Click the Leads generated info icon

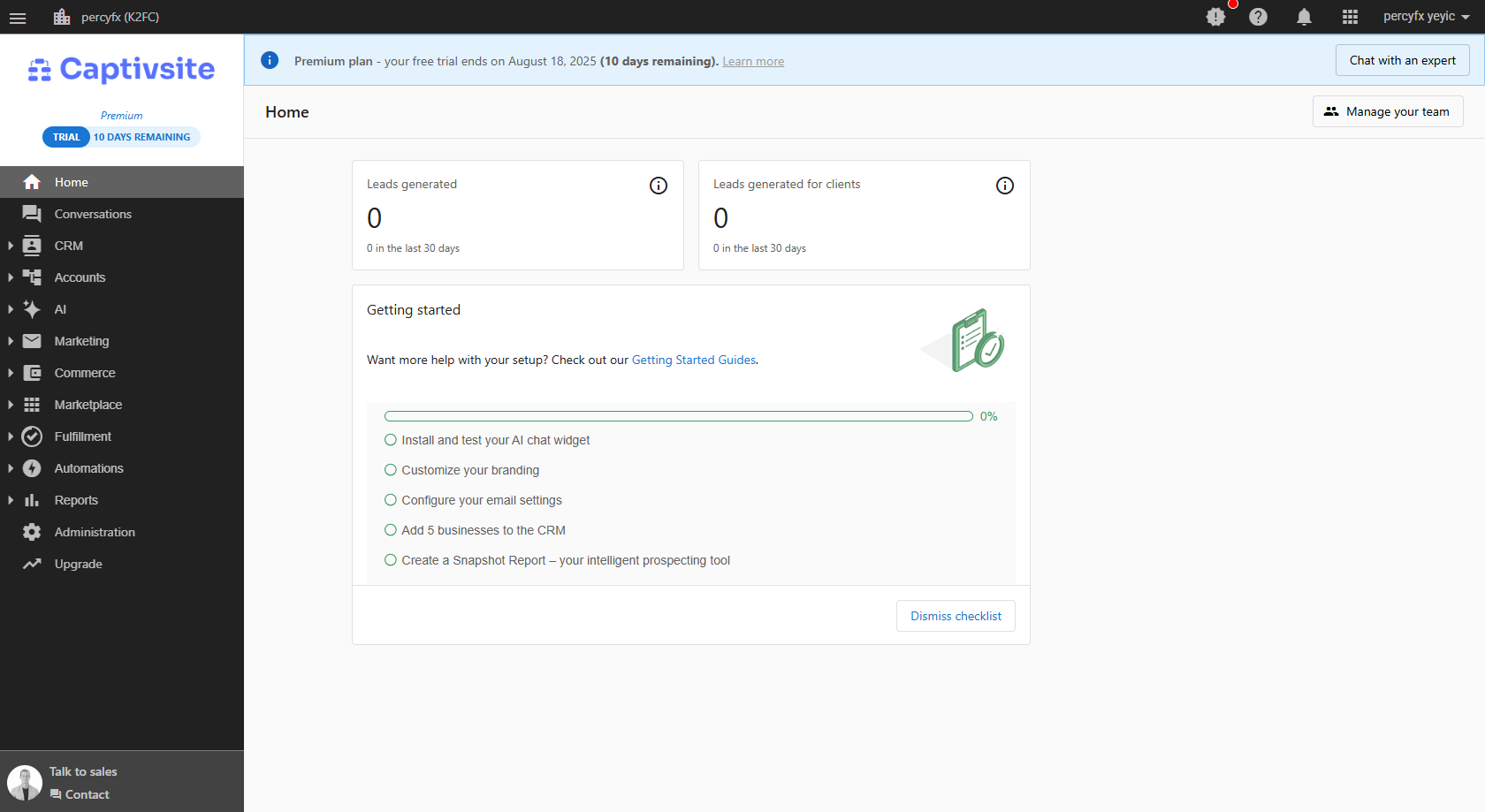(659, 186)
